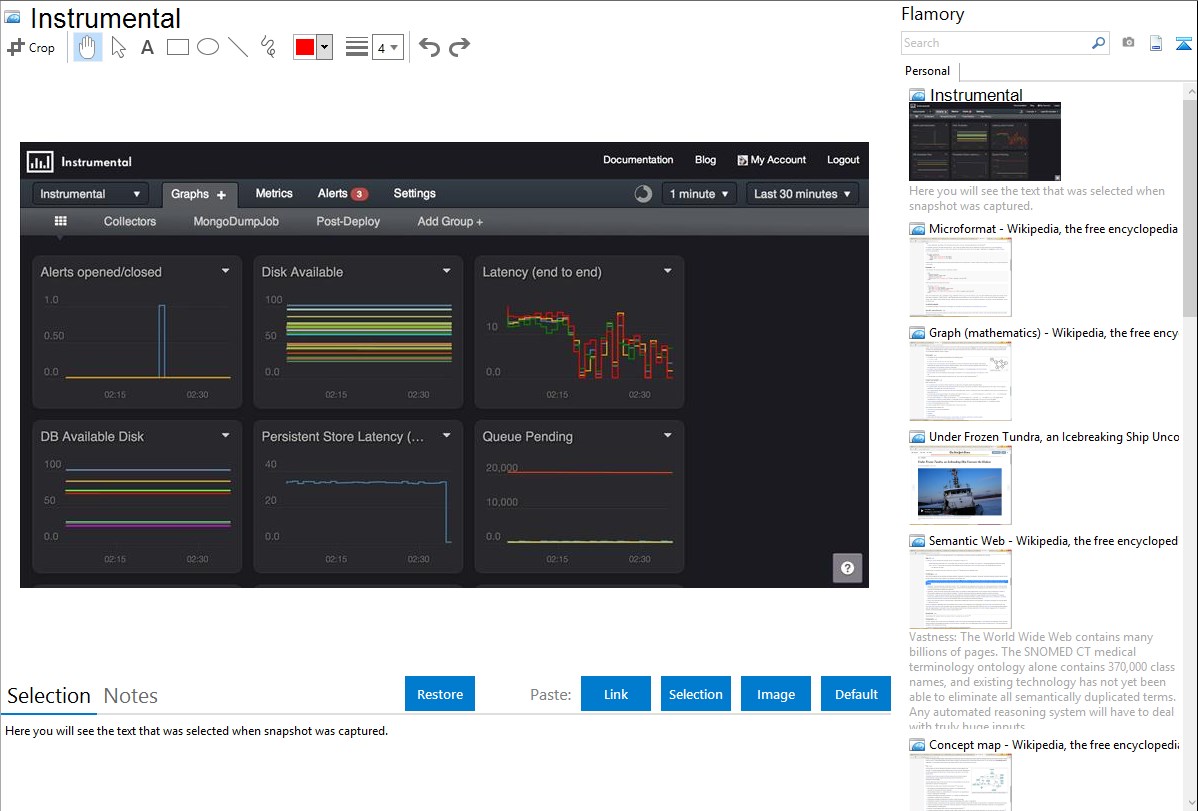Image resolution: width=1198 pixels, height=811 pixels.
Task: Select the arrow pointer tool
Action: pos(118,47)
